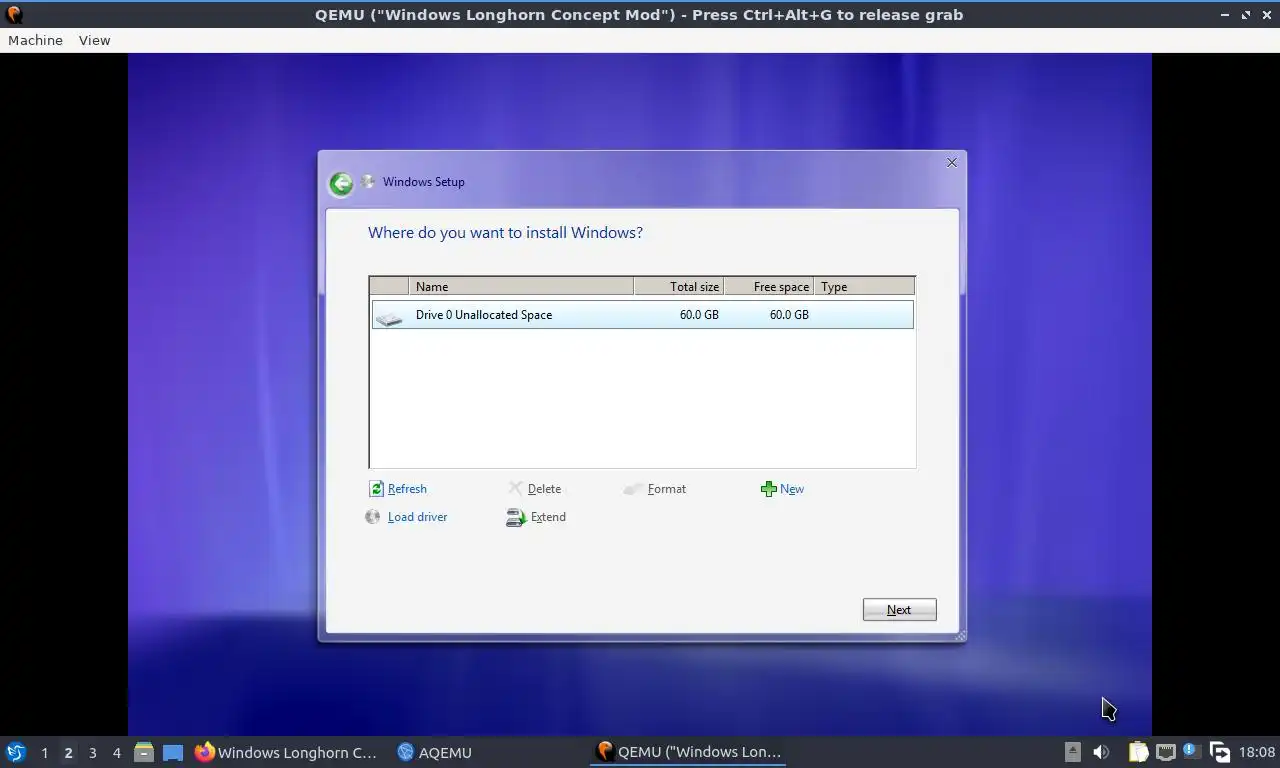Refresh the drive list
This screenshot has height=768, width=1280.
coord(407,489)
